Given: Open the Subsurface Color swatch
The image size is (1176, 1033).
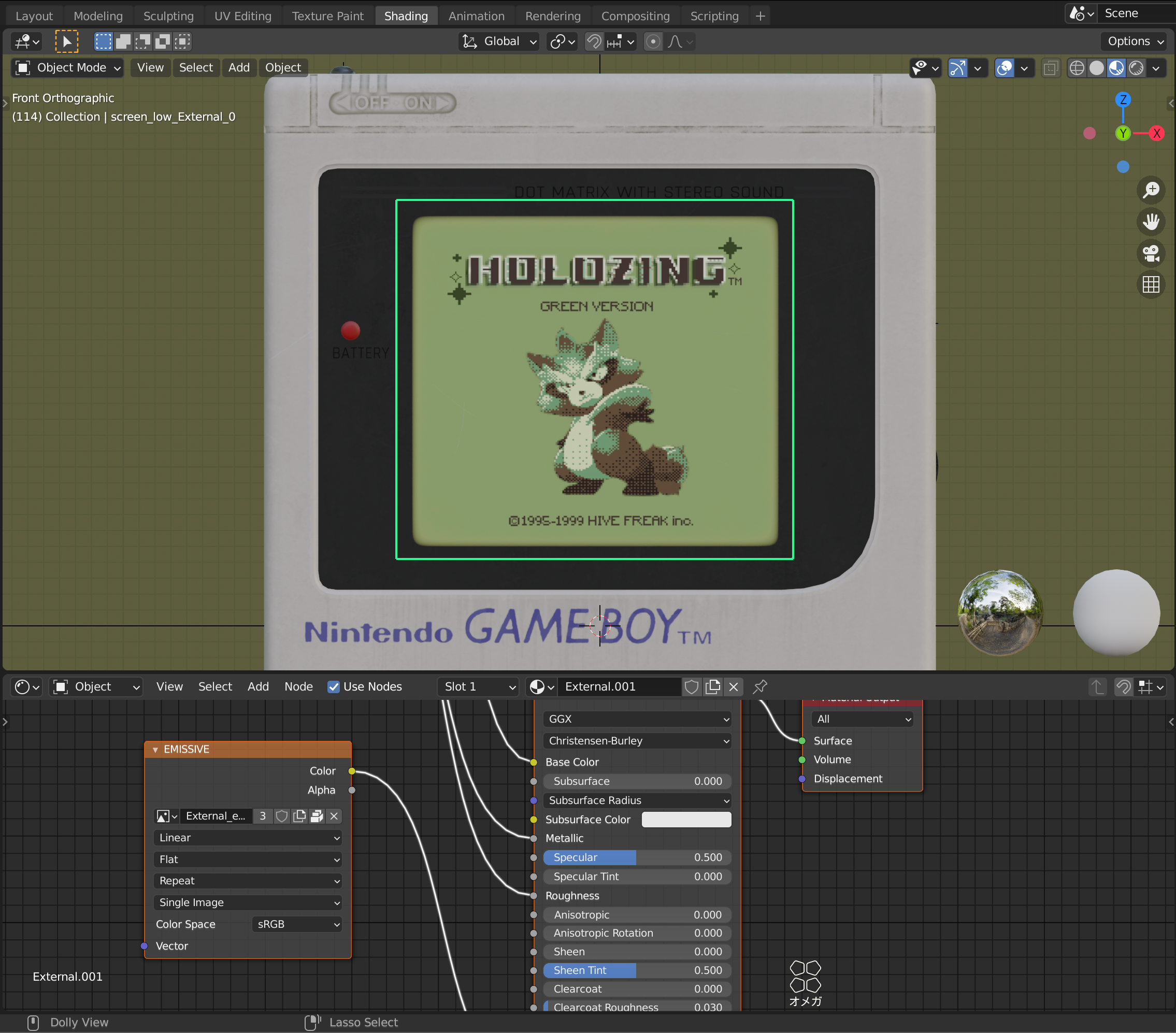Looking at the screenshot, I should [686, 820].
